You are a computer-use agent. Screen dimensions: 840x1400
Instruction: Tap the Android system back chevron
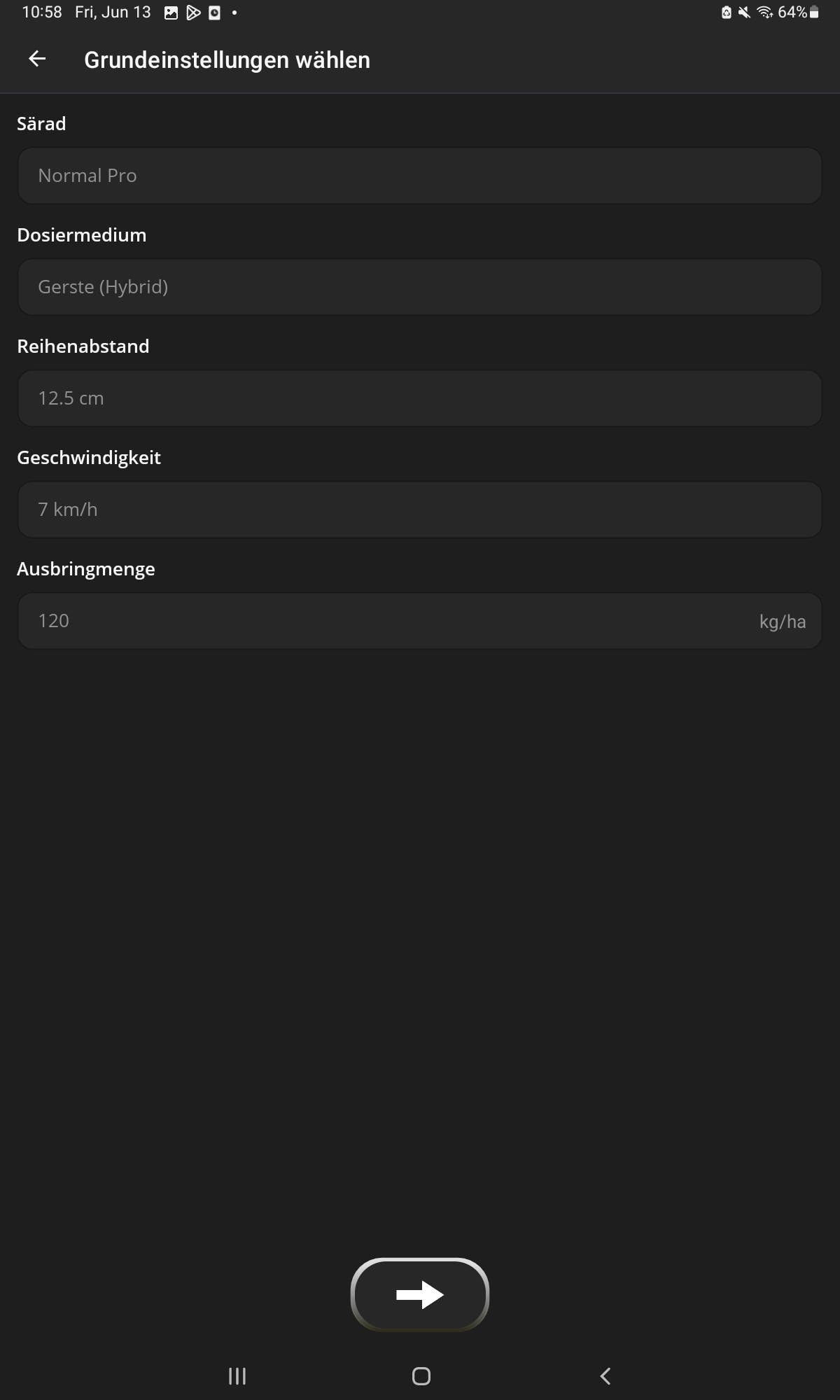pos(605,1376)
